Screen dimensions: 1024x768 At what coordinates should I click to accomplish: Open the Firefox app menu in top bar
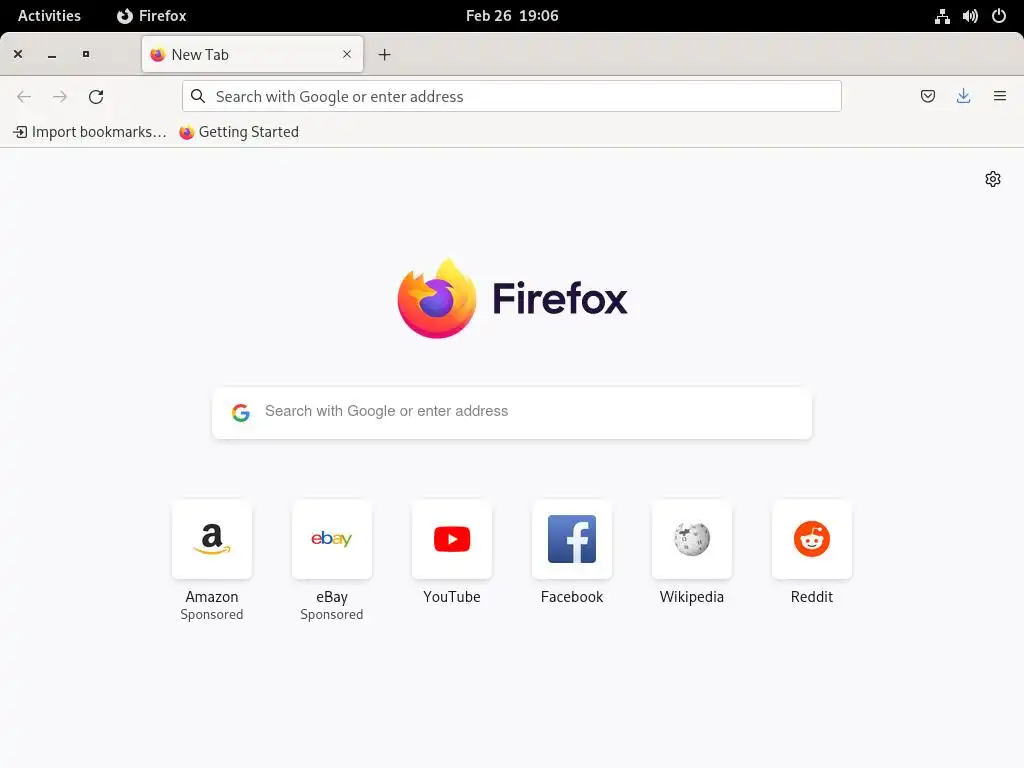coord(152,16)
